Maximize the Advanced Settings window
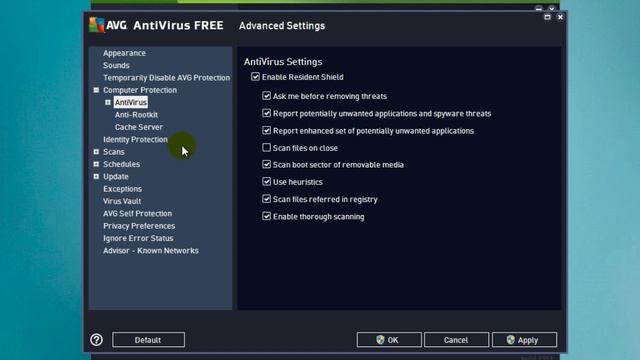This screenshot has height=360, width=640. tap(547, 17)
